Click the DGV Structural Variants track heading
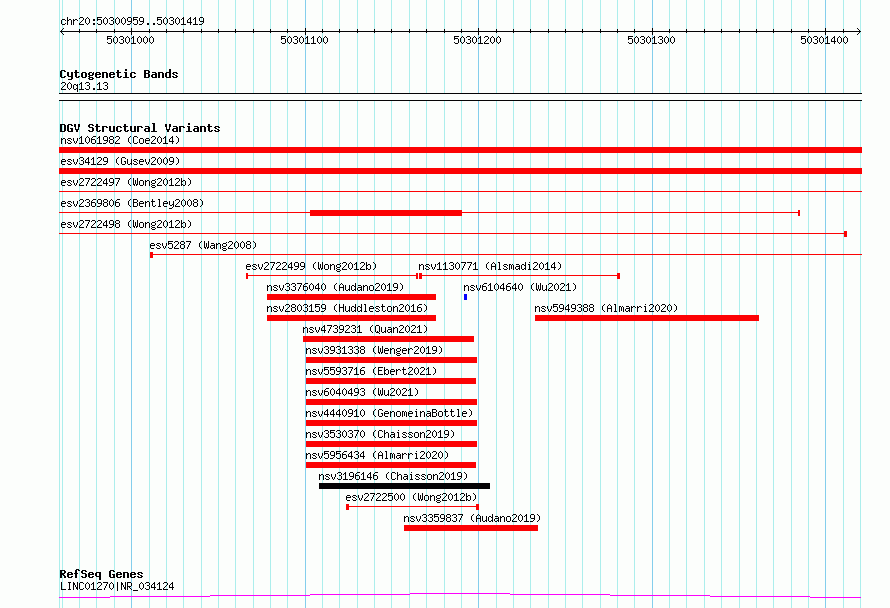This screenshot has width=890, height=608. [x=140, y=128]
